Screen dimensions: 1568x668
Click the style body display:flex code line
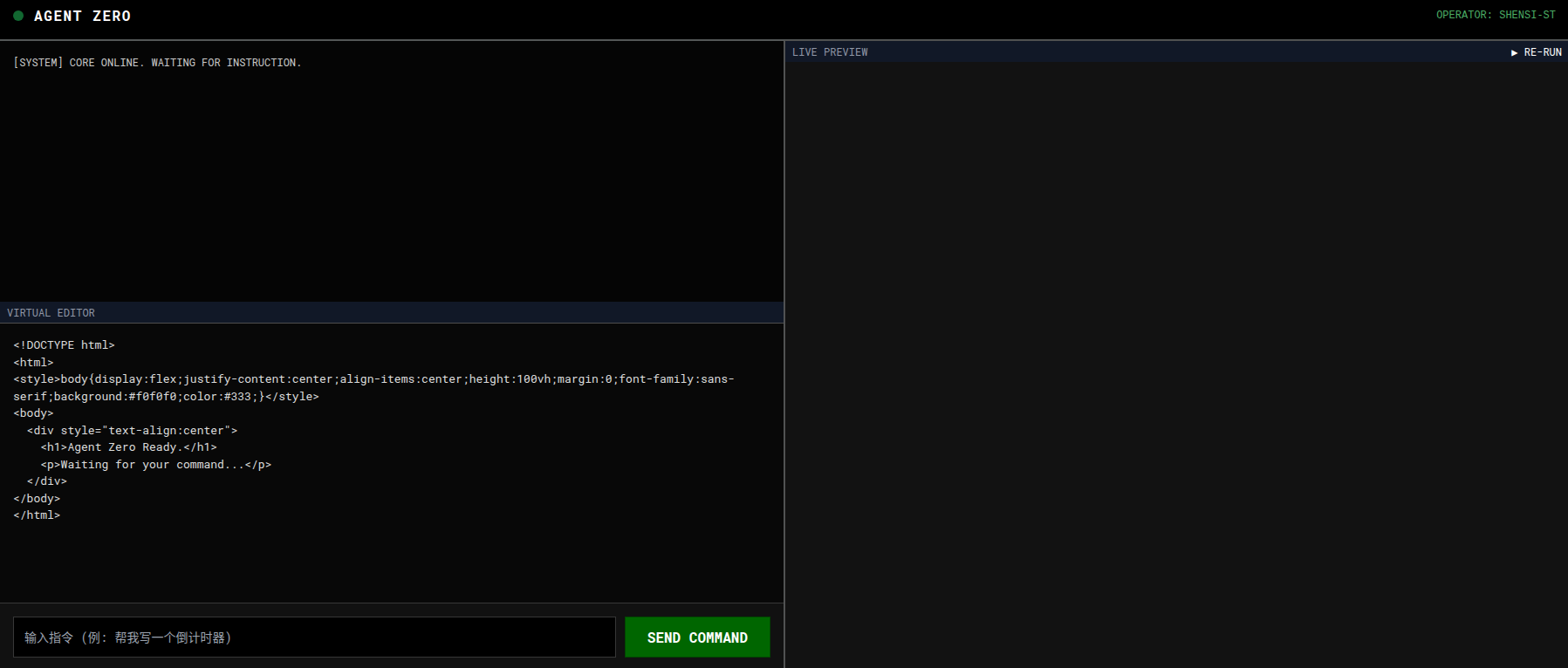pos(373,379)
